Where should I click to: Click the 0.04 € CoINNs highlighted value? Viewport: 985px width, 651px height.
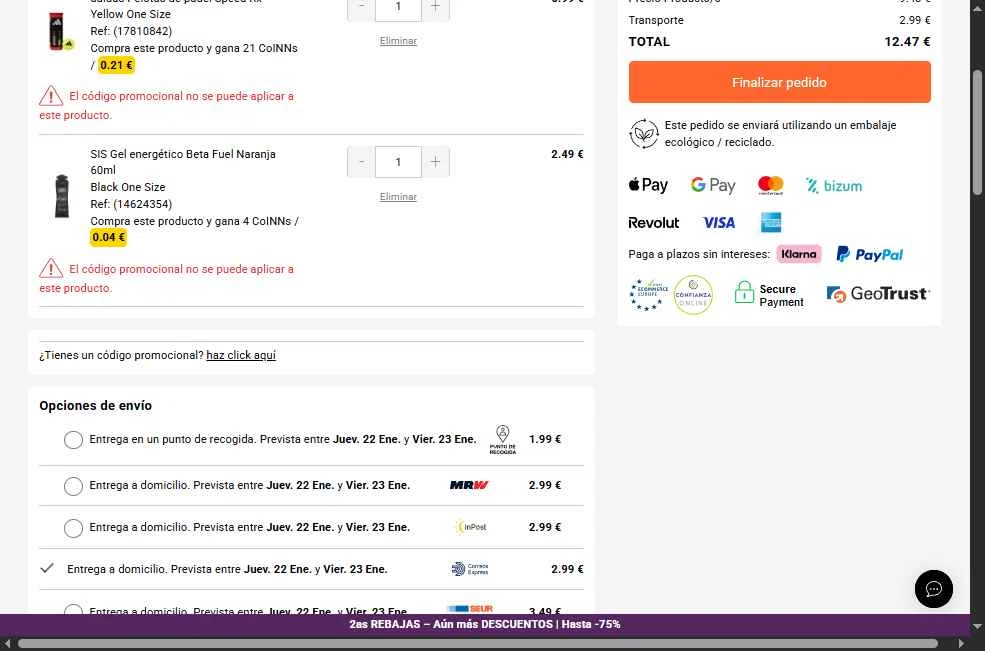(x=109, y=238)
